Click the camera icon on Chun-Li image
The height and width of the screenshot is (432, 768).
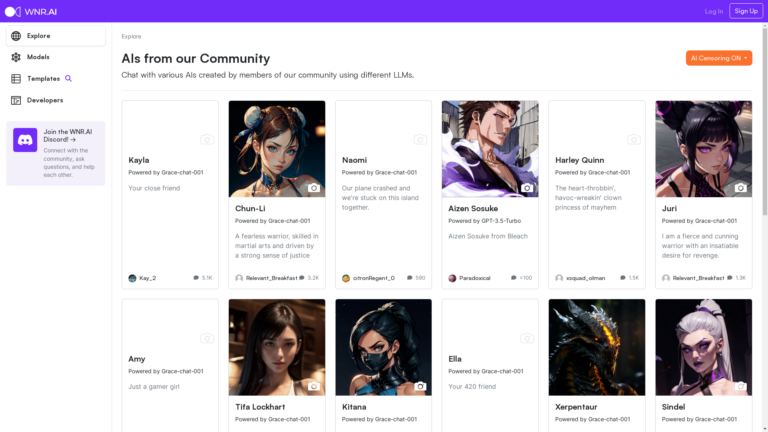[x=313, y=188]
